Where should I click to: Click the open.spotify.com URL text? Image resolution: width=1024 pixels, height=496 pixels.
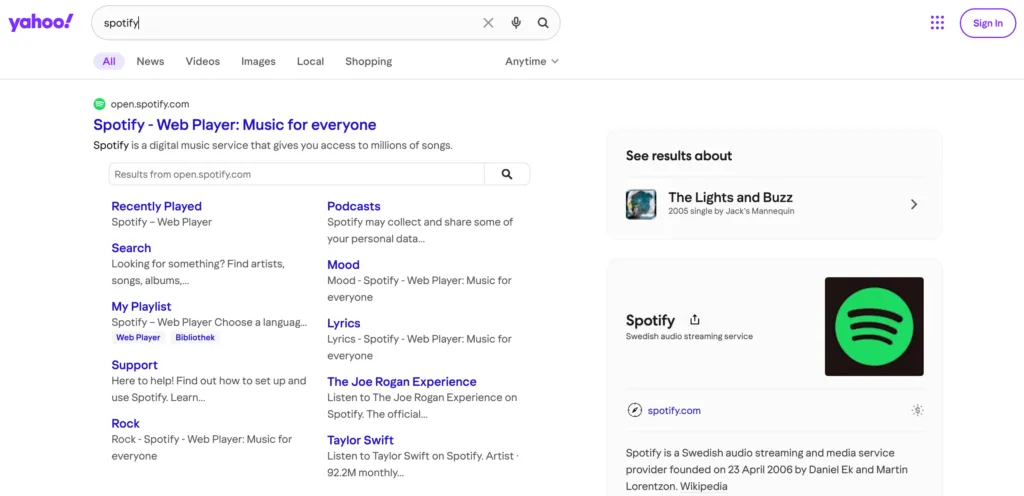pyautogui.click(x=150, y=104)
